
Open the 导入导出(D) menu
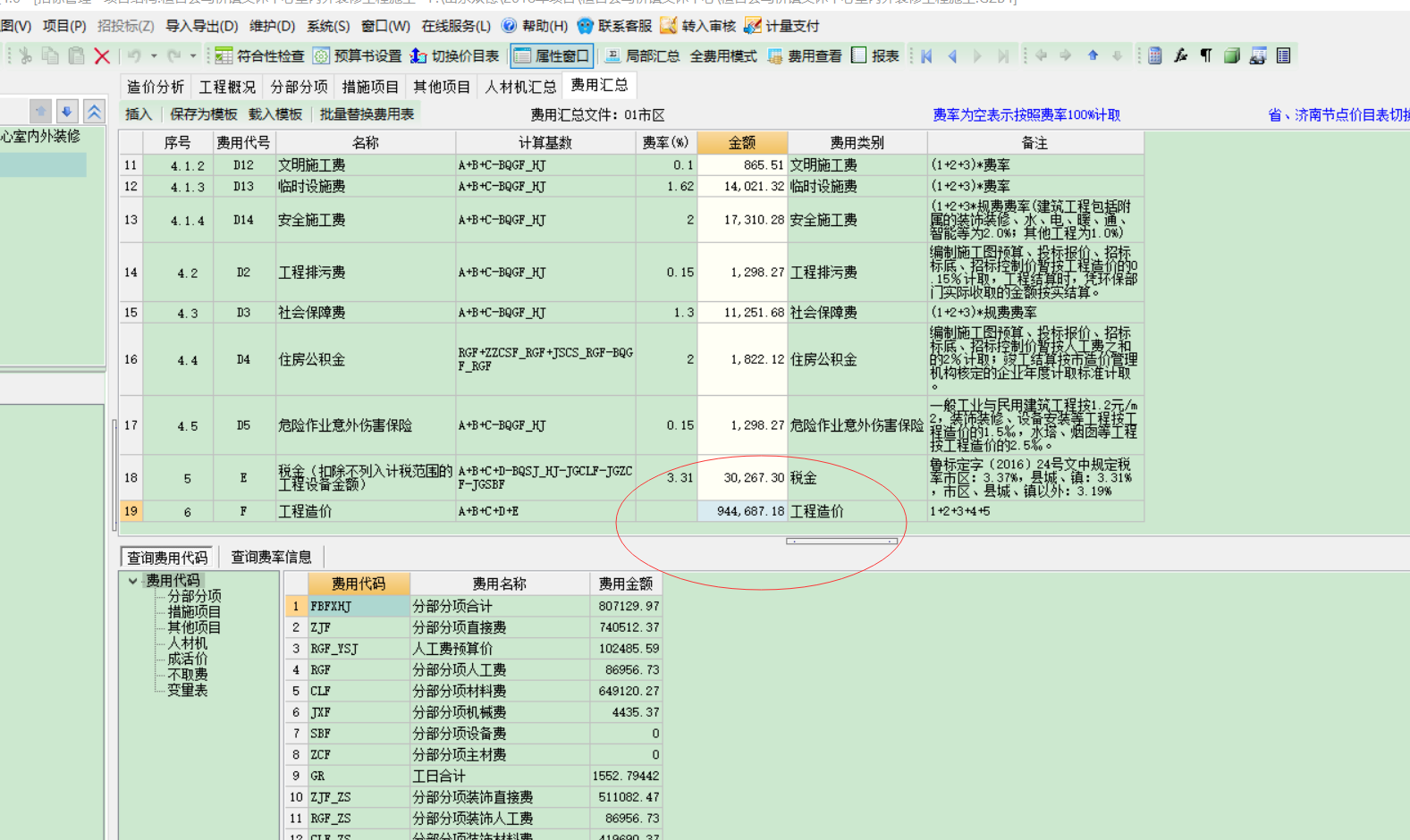tap(201, 26)
